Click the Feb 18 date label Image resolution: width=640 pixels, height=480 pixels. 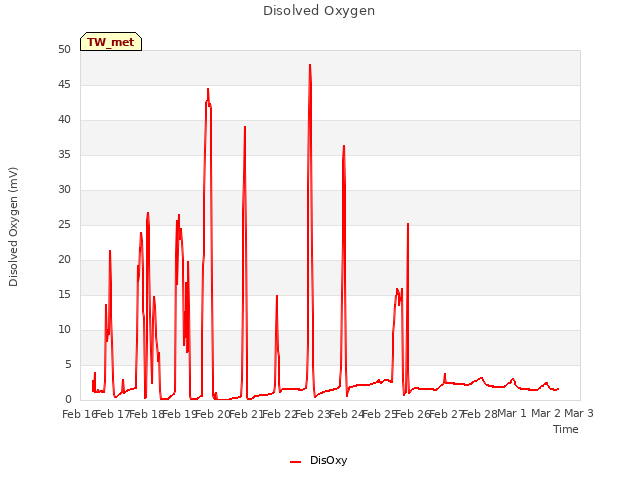coord(146,414)
